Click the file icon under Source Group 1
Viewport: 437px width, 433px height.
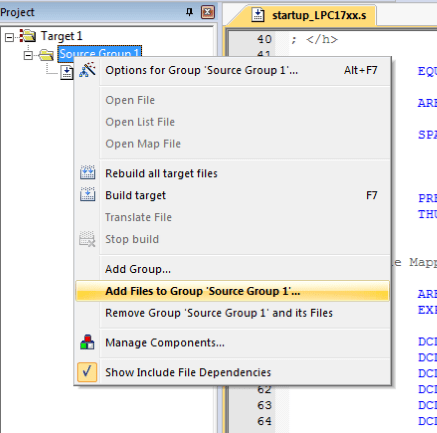tap(67, 72)
